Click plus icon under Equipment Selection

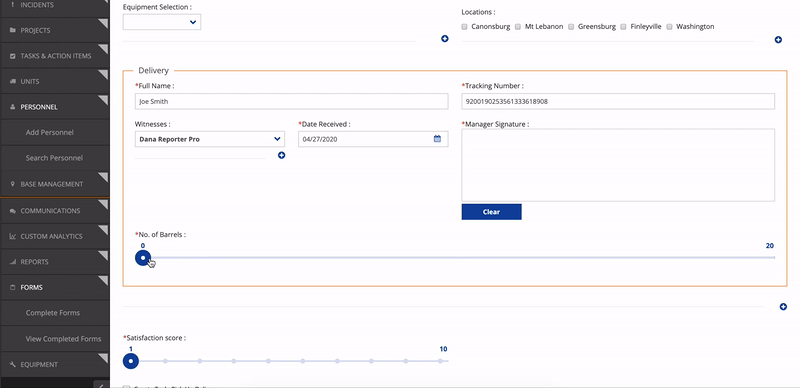pos(445,39)
